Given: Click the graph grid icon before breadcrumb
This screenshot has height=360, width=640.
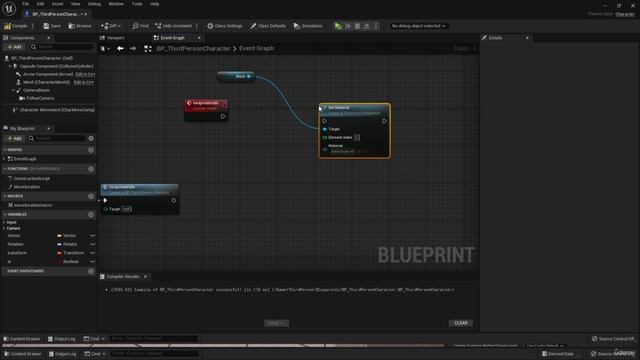Looking at the screenshot, I should [x=148, y=49].
